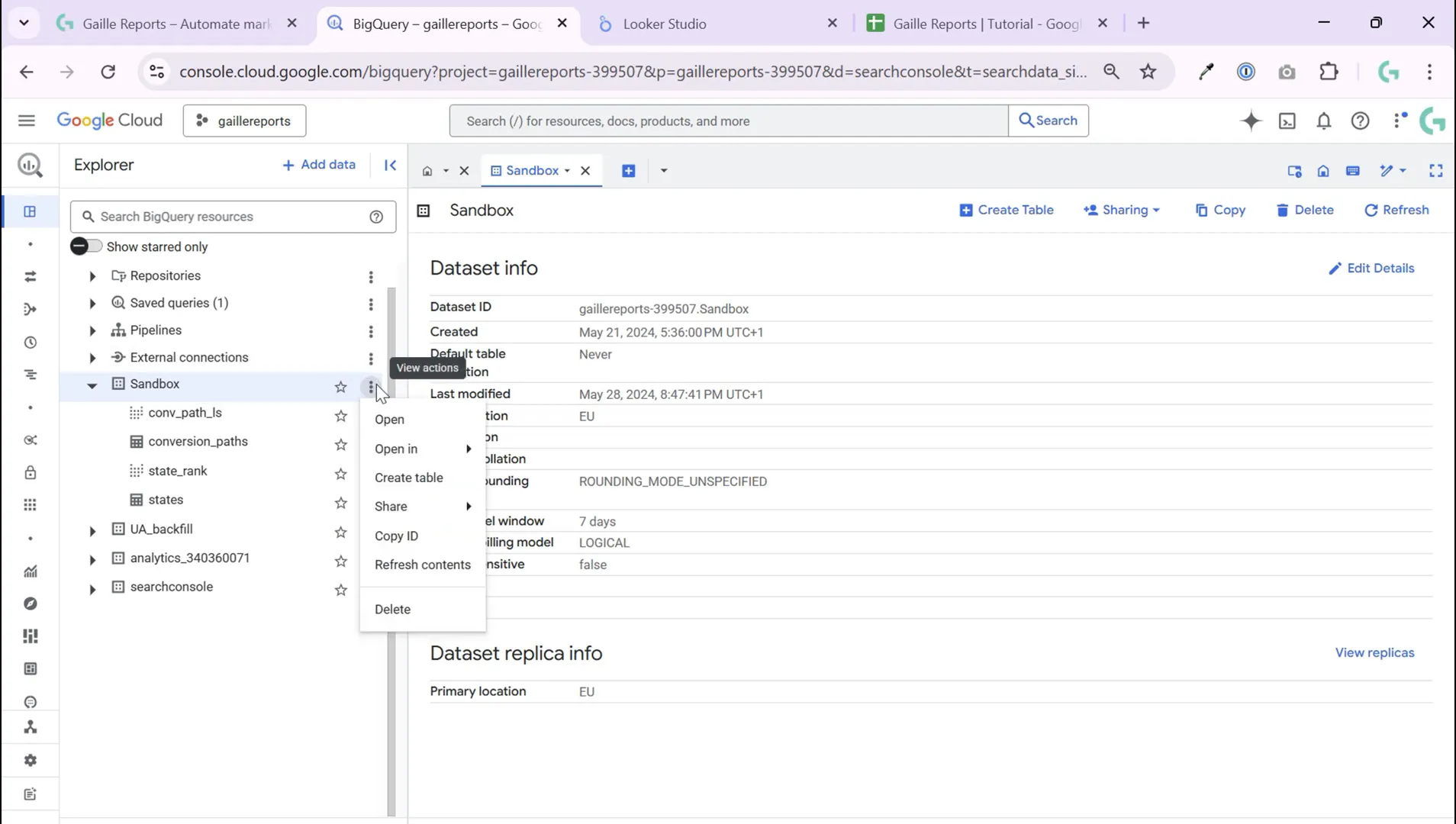
Task: View actions for Pipelines
Action: (371, 331)
